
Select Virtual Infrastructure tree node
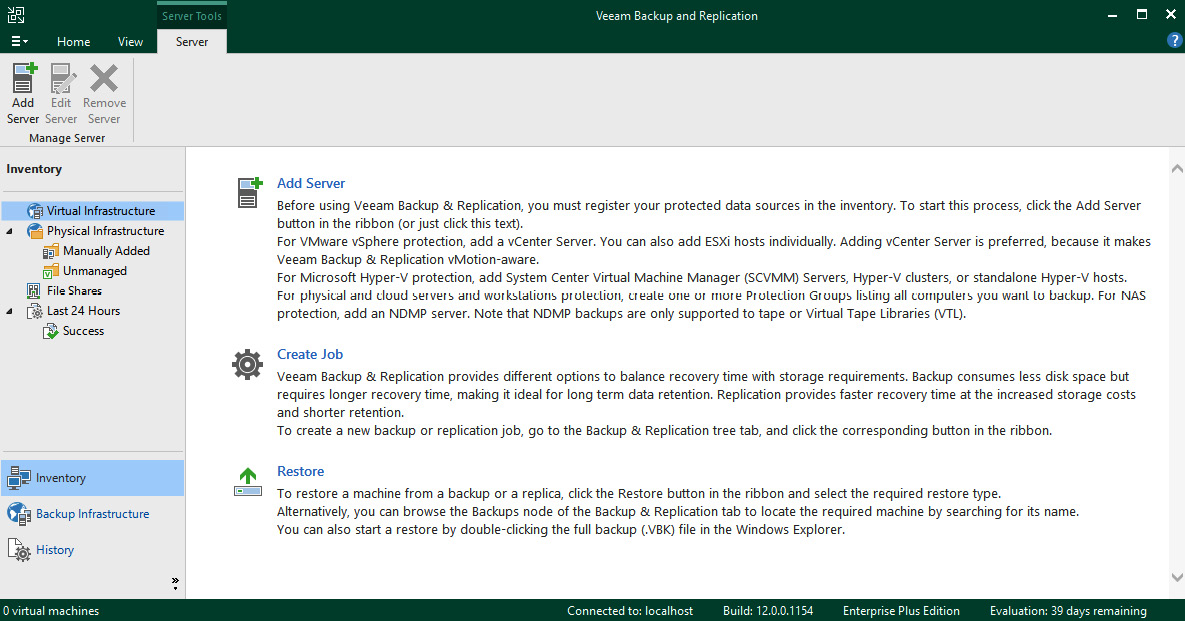click(x=93, y=211)
